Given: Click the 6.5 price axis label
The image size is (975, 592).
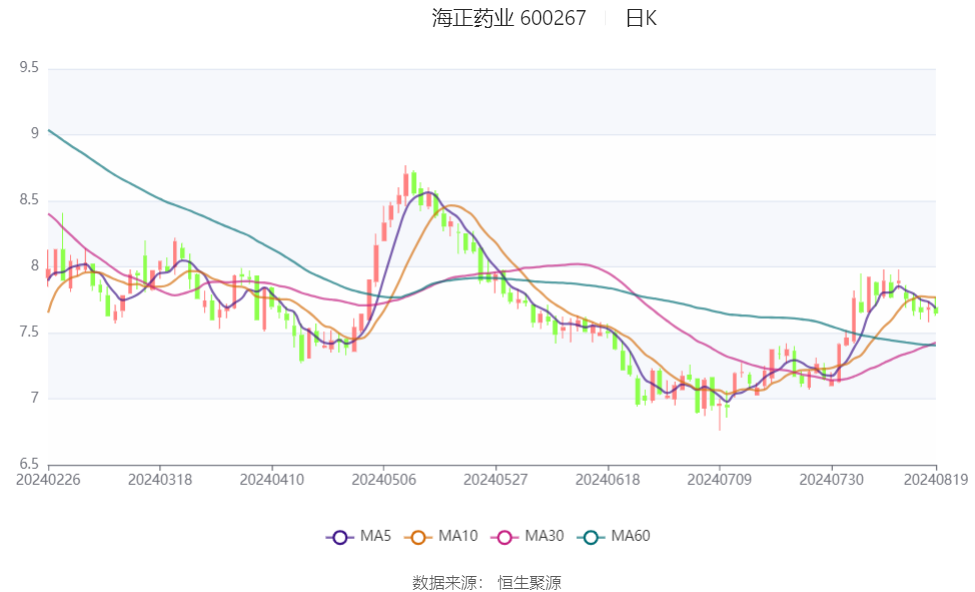Looking at the screenshot, I should click(x=29, y=464).
